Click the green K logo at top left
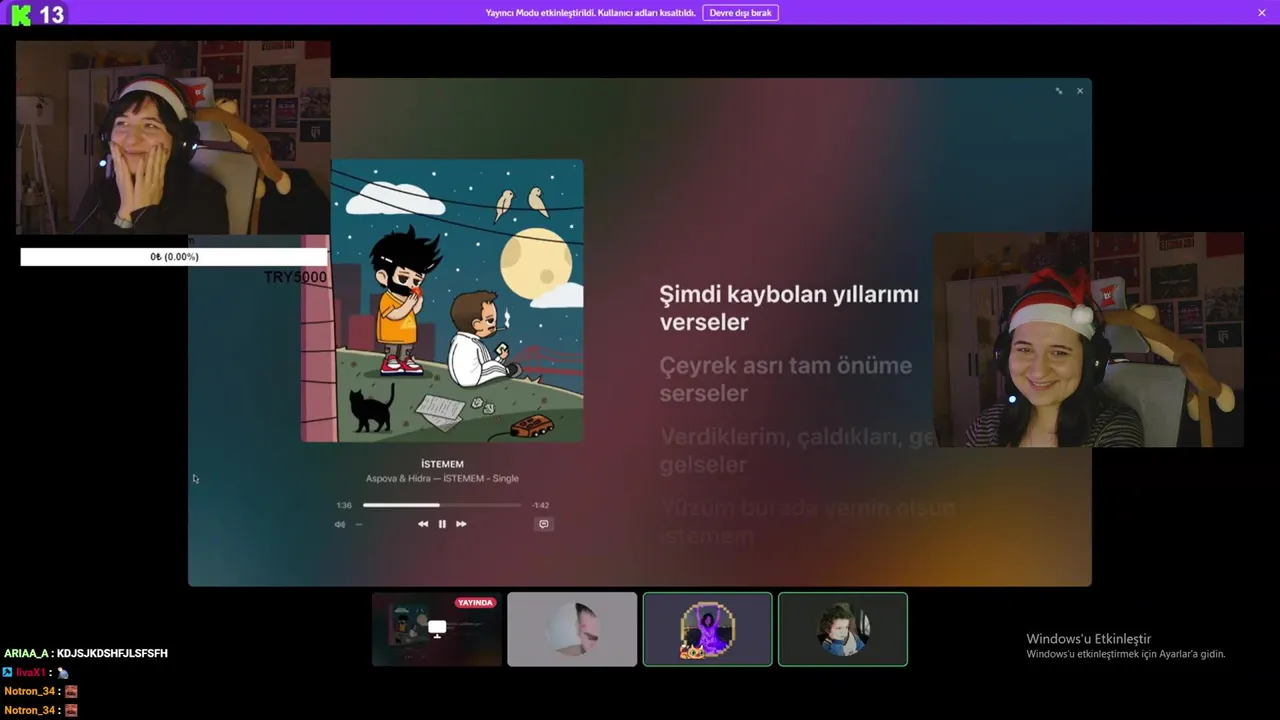Screen dimensions: 1280x720 (21, 14)
